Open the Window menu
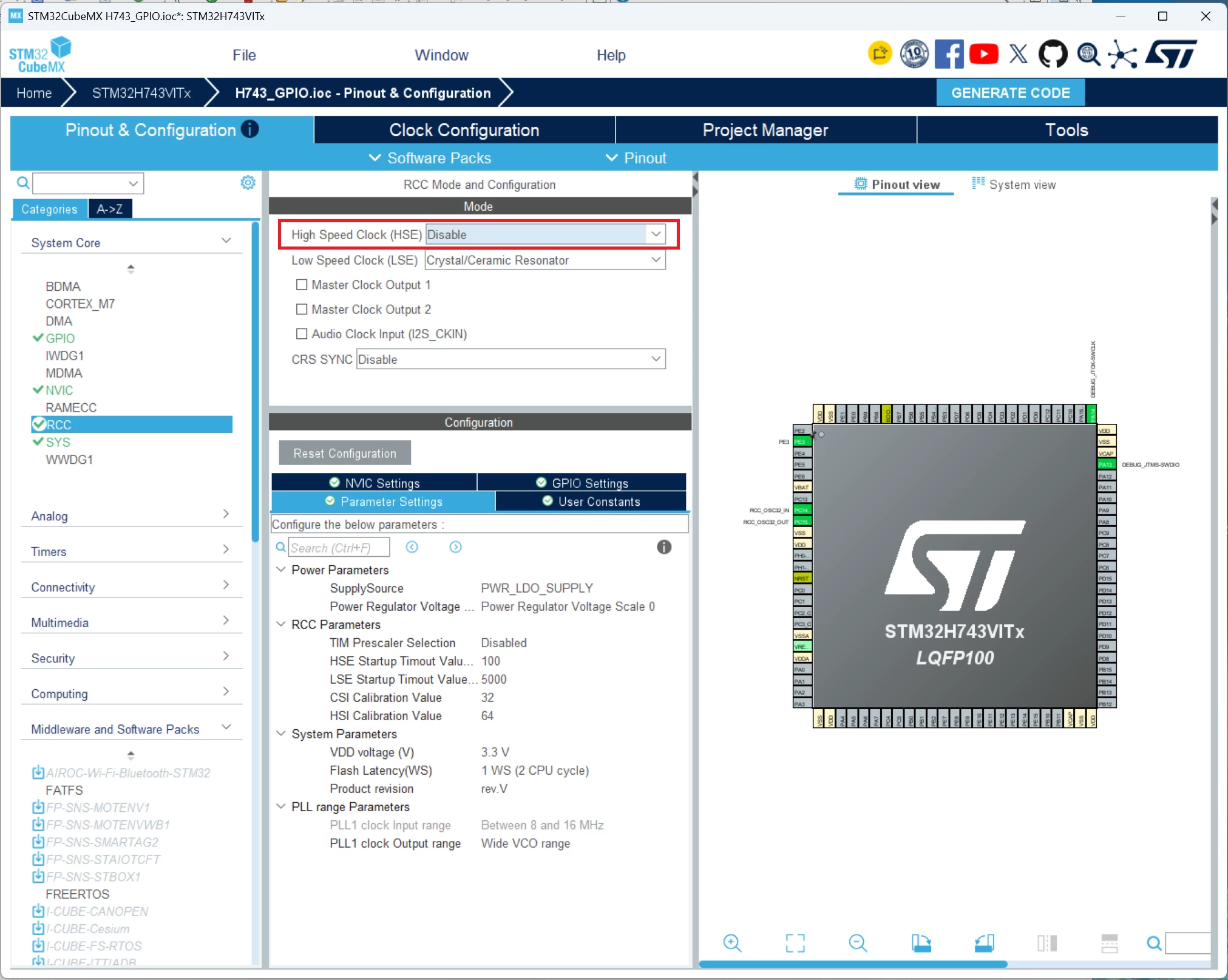This screenshot has height=980, width=1228. [441, 55]
